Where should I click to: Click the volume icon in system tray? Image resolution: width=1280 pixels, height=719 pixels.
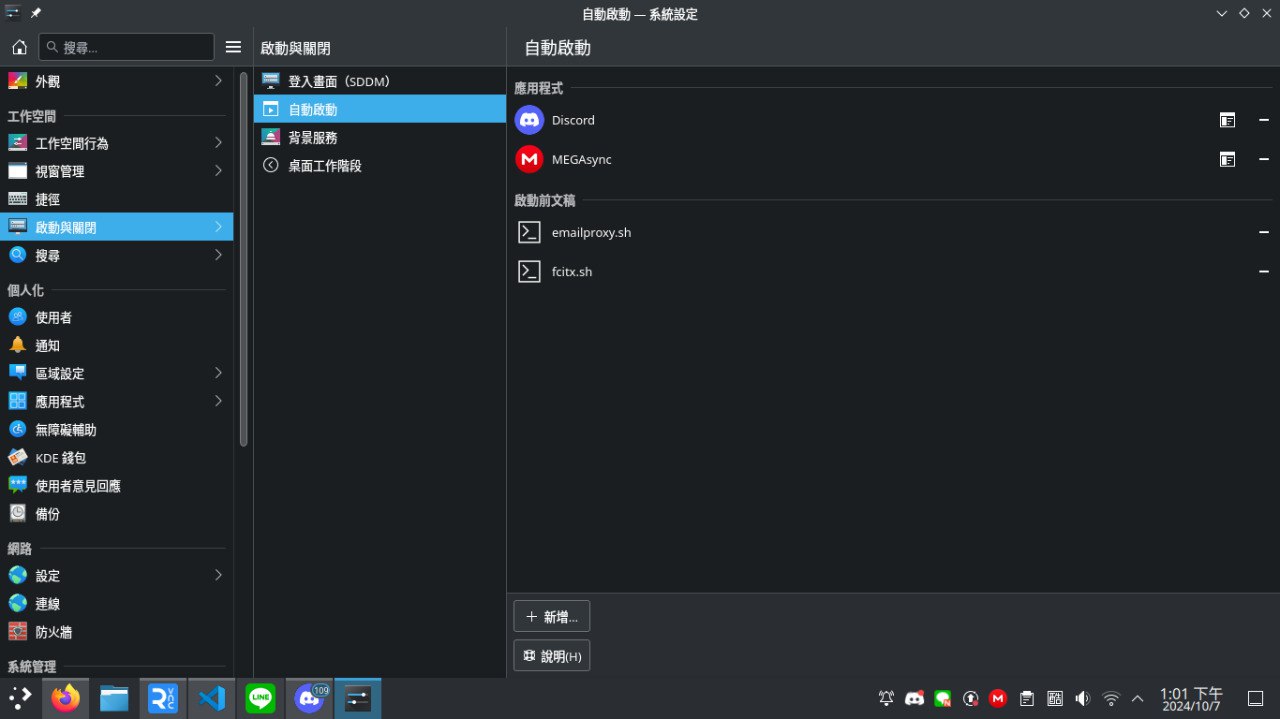pos(1082,698)
